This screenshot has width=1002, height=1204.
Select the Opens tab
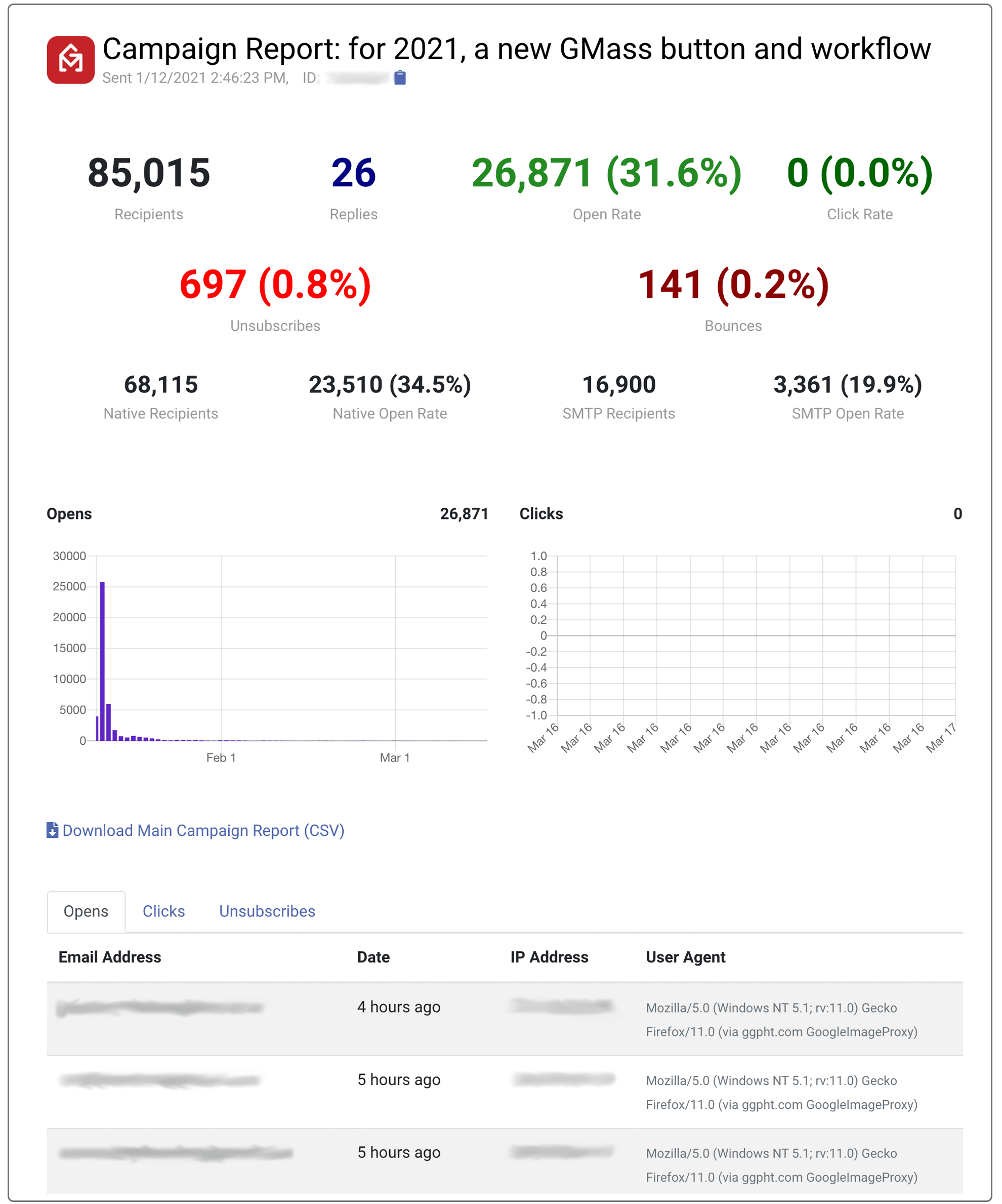tap(86, 911)
